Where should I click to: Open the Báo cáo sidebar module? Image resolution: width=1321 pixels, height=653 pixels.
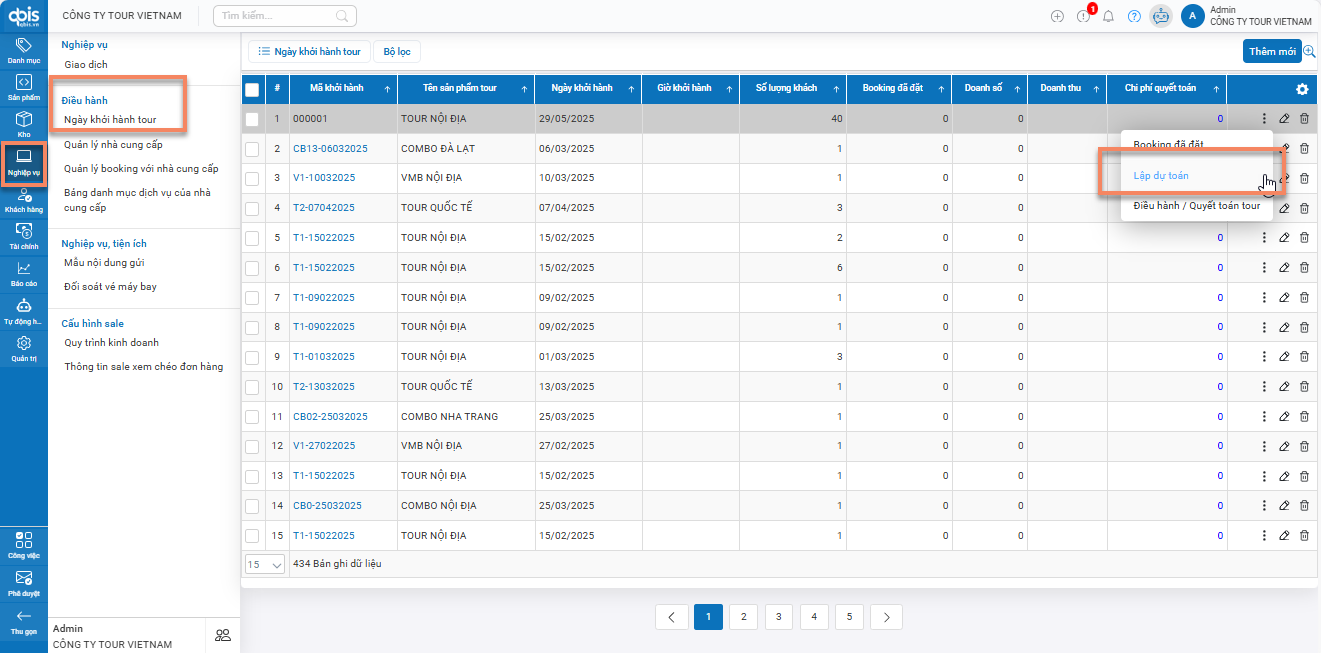pos(24,274)
